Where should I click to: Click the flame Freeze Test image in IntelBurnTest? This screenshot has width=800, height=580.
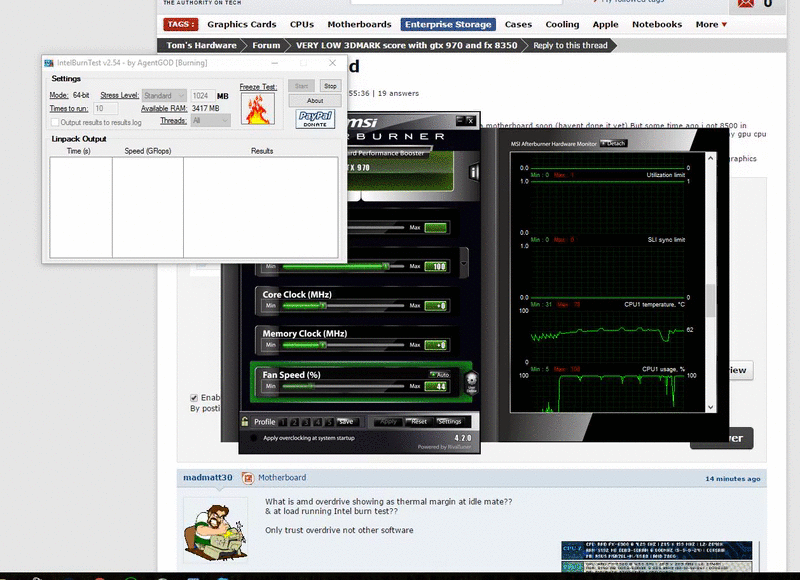[258, 109]
